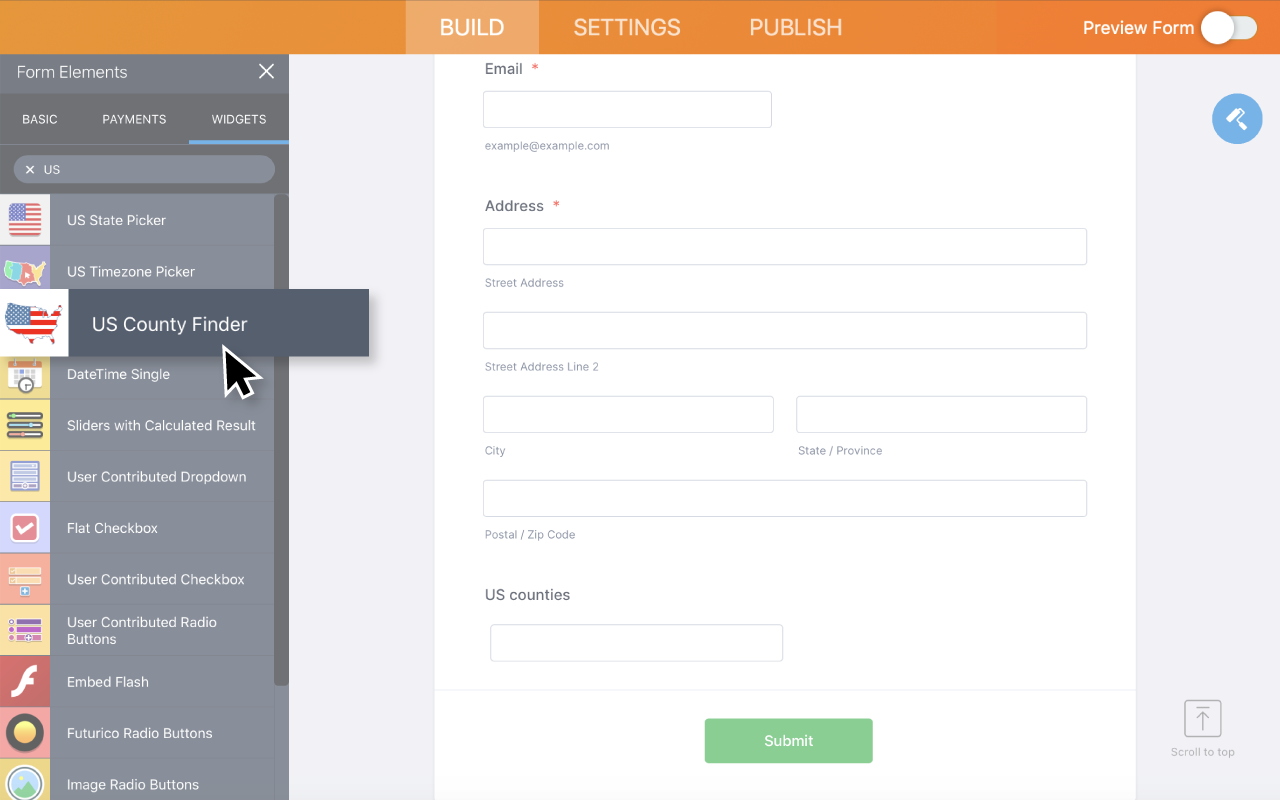Click the Postal / Zip Code field
This screenshot has height=800, width=1280.
coord(785,498)
